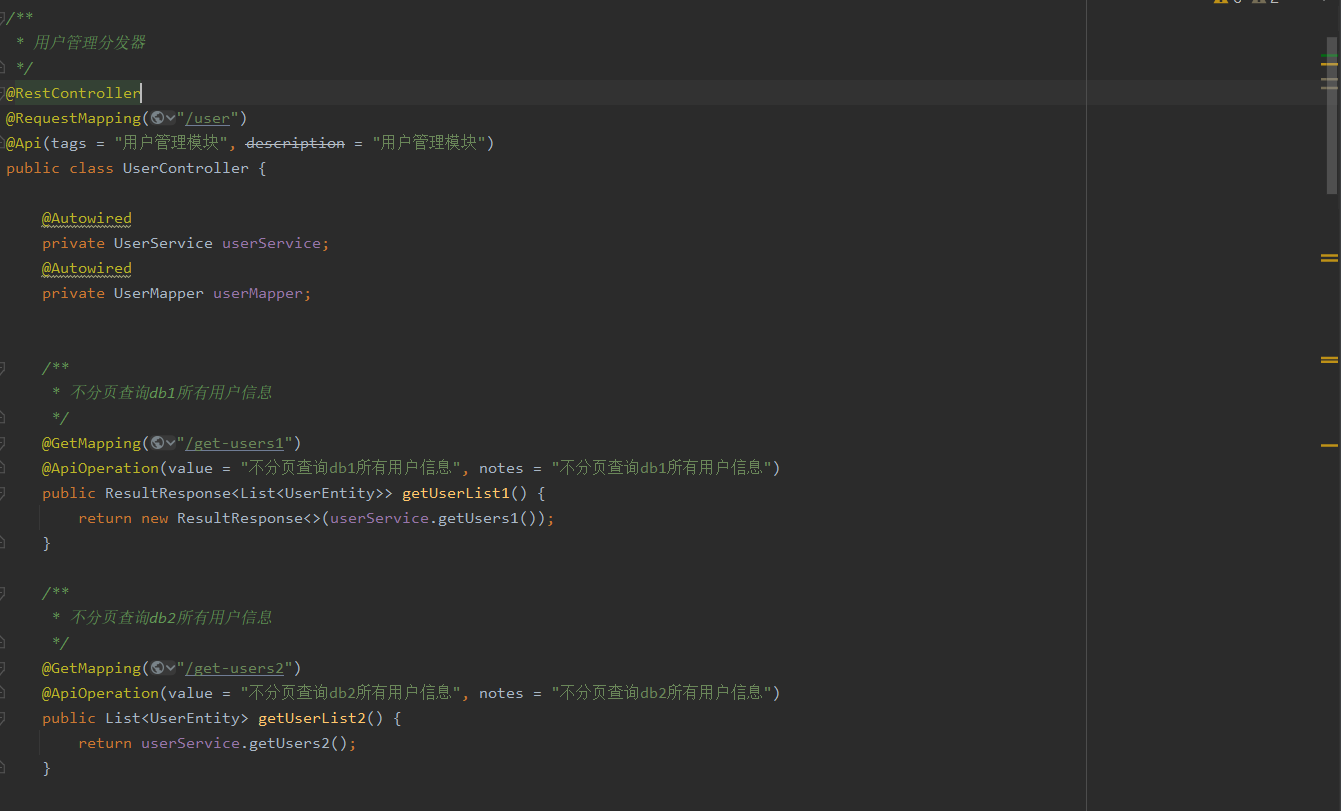Collapse fold at getUserList1 method declaration
The width and height of the screenshot is (1341, 811).
[2, 493]
